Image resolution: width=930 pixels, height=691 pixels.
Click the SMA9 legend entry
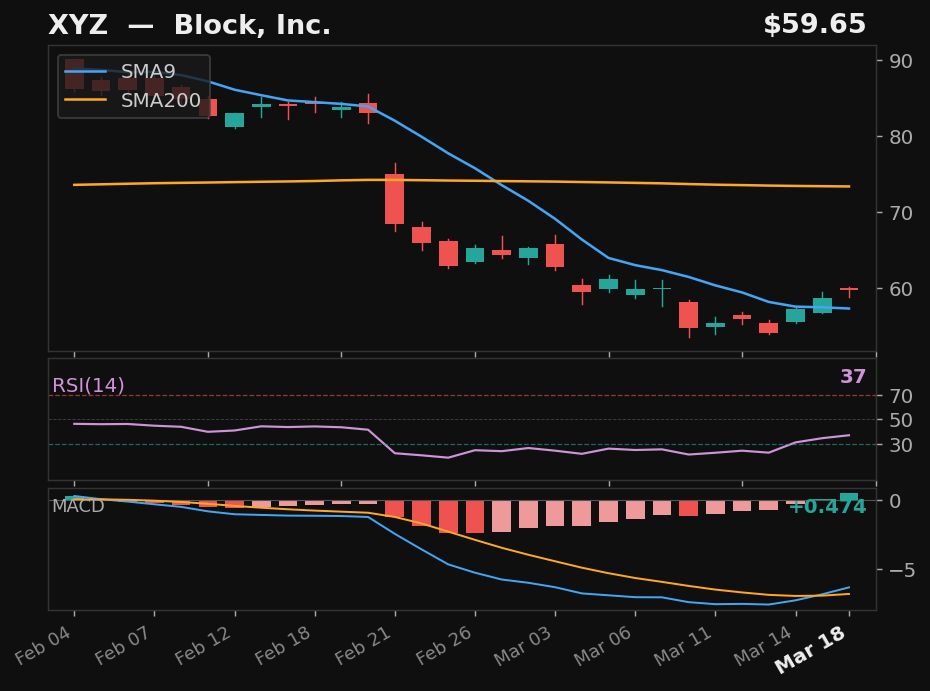(120, 72)
